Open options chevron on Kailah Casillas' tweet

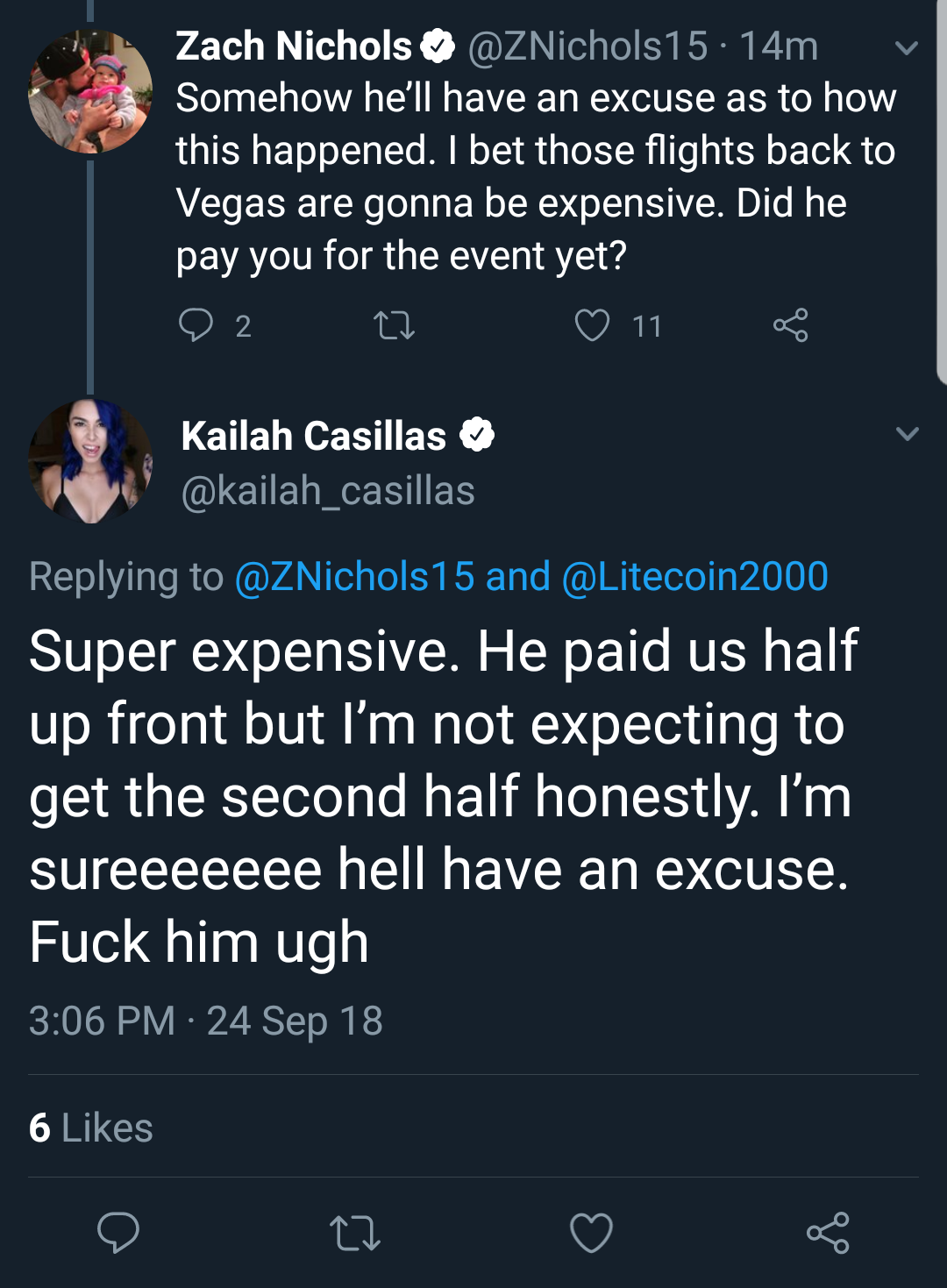click(x=907, y=433)
